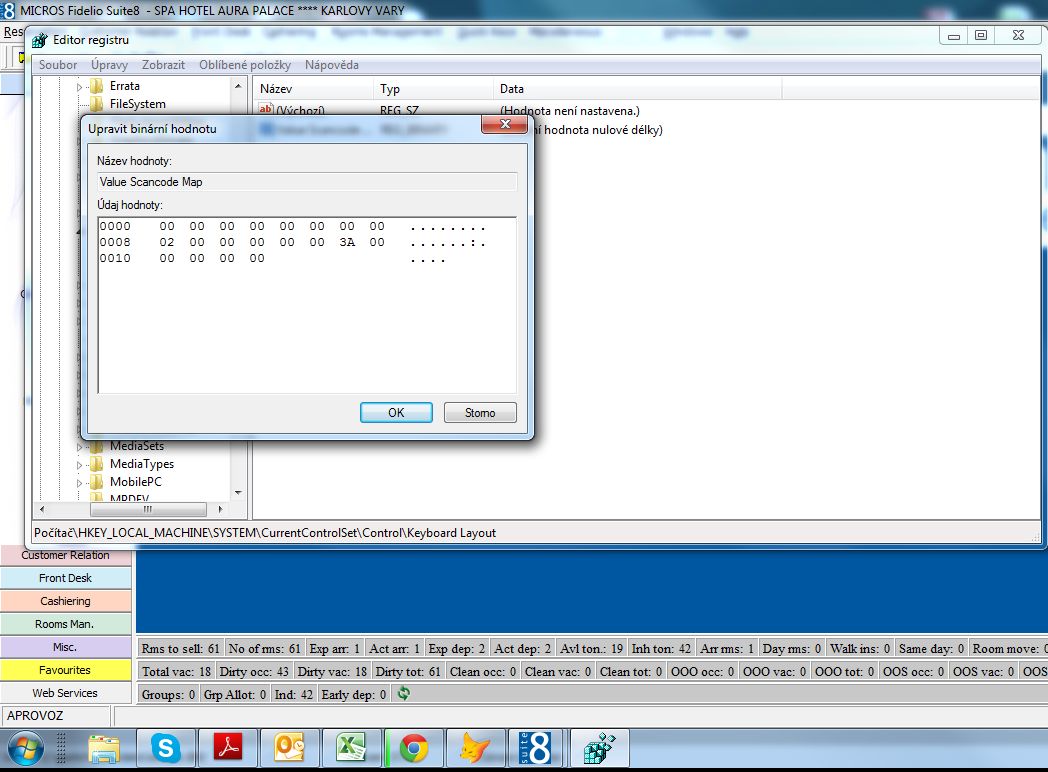Open Windows Explorer from taskbar
1048x772 pixels.
[104, 749]
